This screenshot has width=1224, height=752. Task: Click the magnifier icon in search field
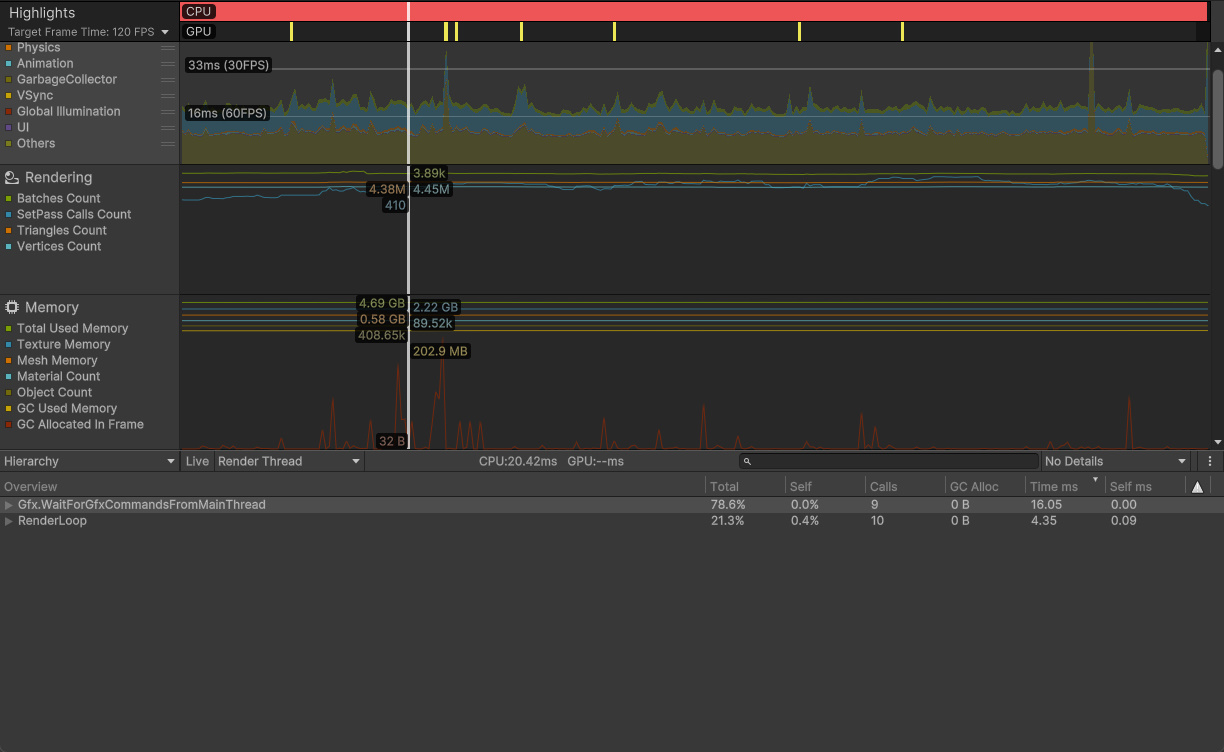(x=747, y=462)
